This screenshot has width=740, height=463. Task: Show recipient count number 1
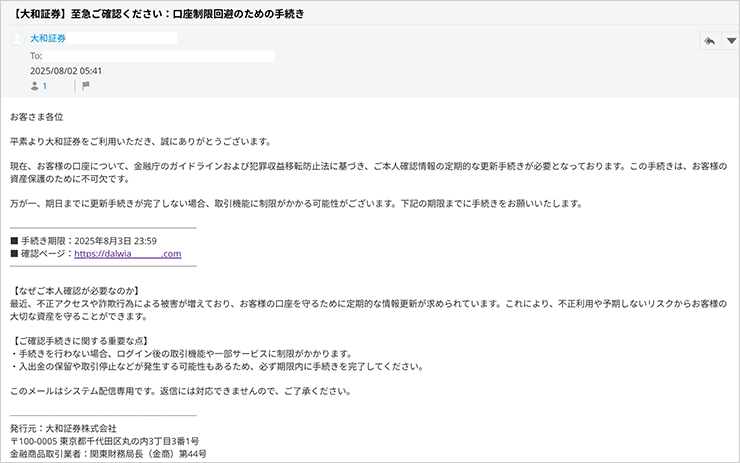[44, 86]
